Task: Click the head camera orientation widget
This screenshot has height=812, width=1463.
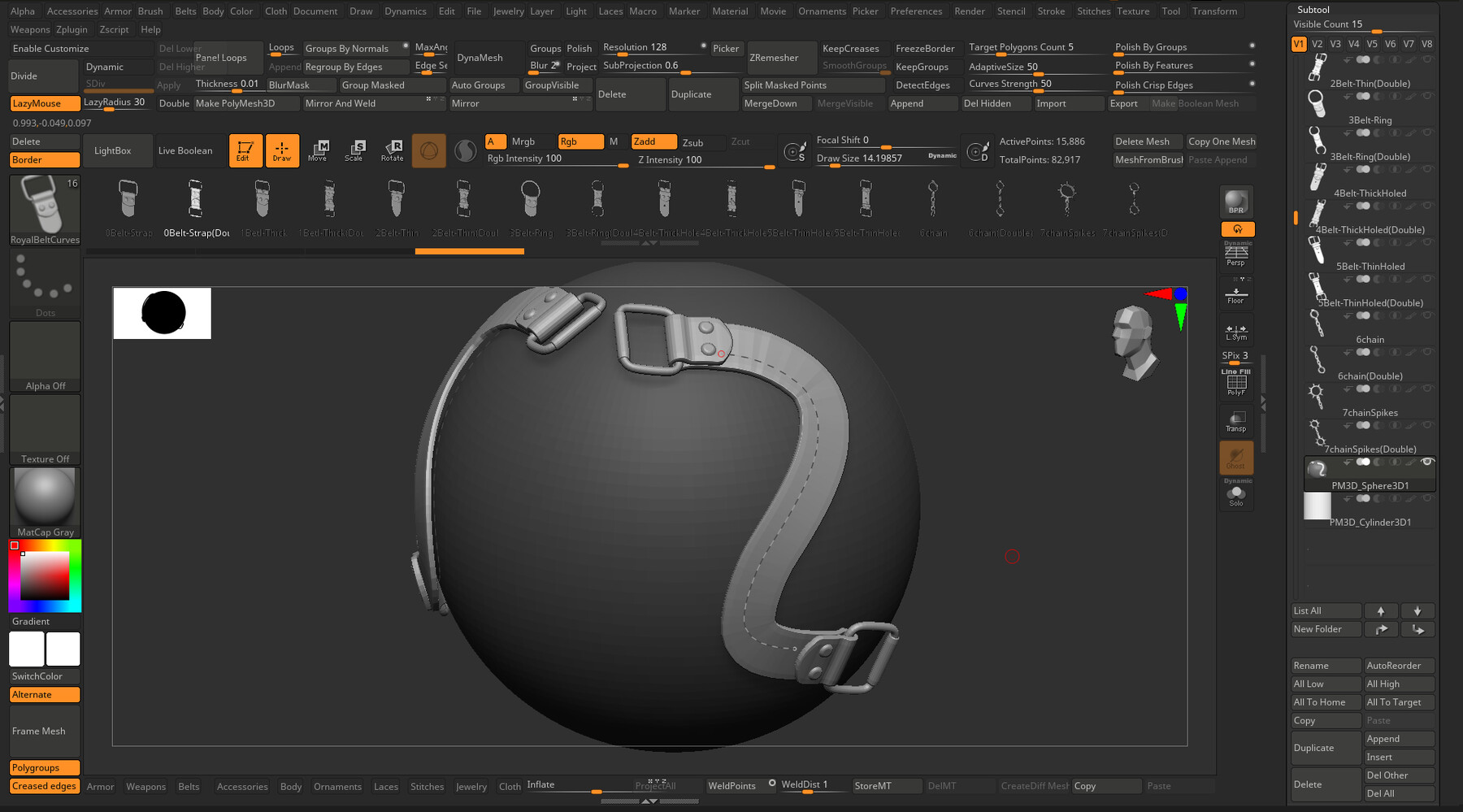Action: click(1133, 342)
